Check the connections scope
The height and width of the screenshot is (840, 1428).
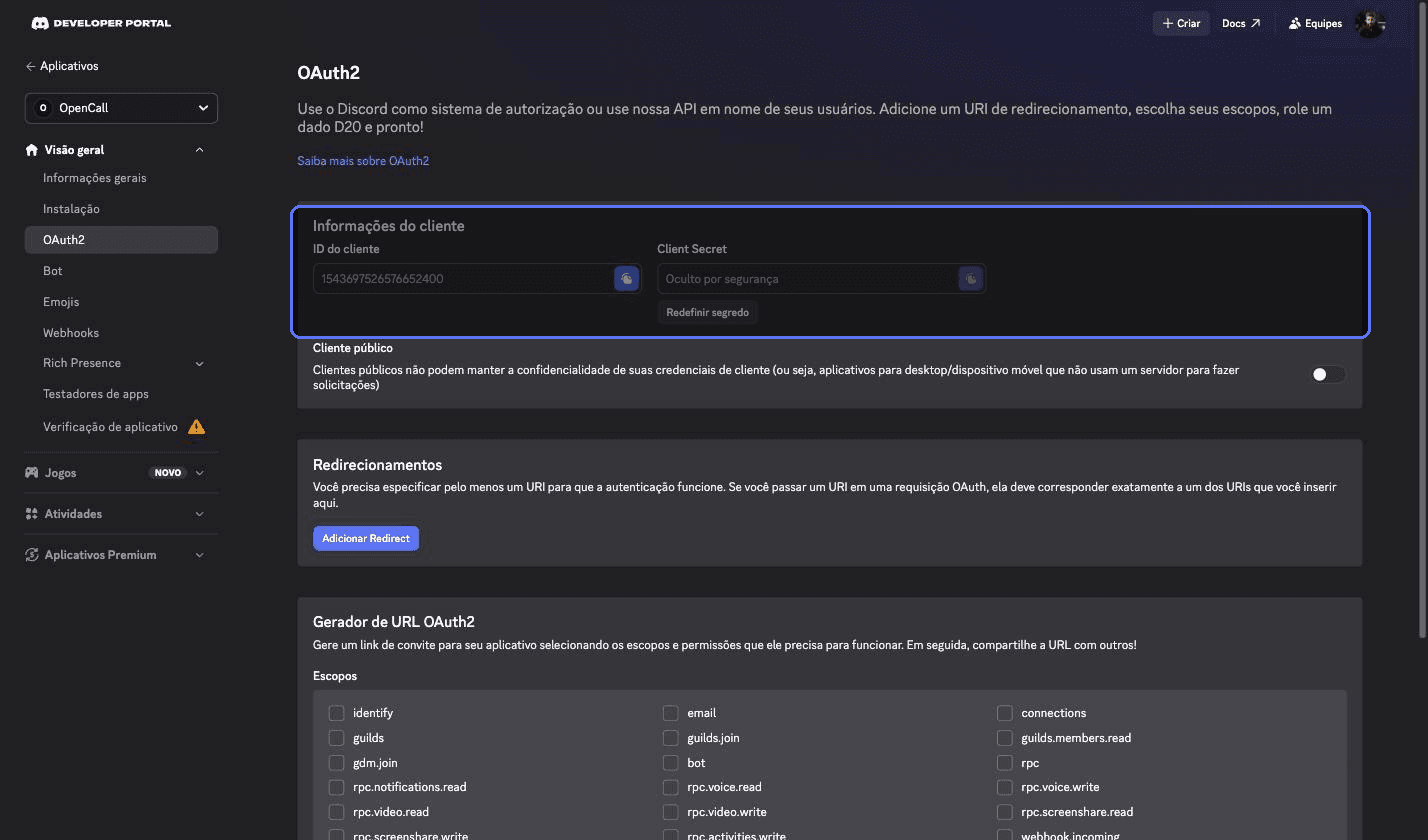coord(1004,713)
